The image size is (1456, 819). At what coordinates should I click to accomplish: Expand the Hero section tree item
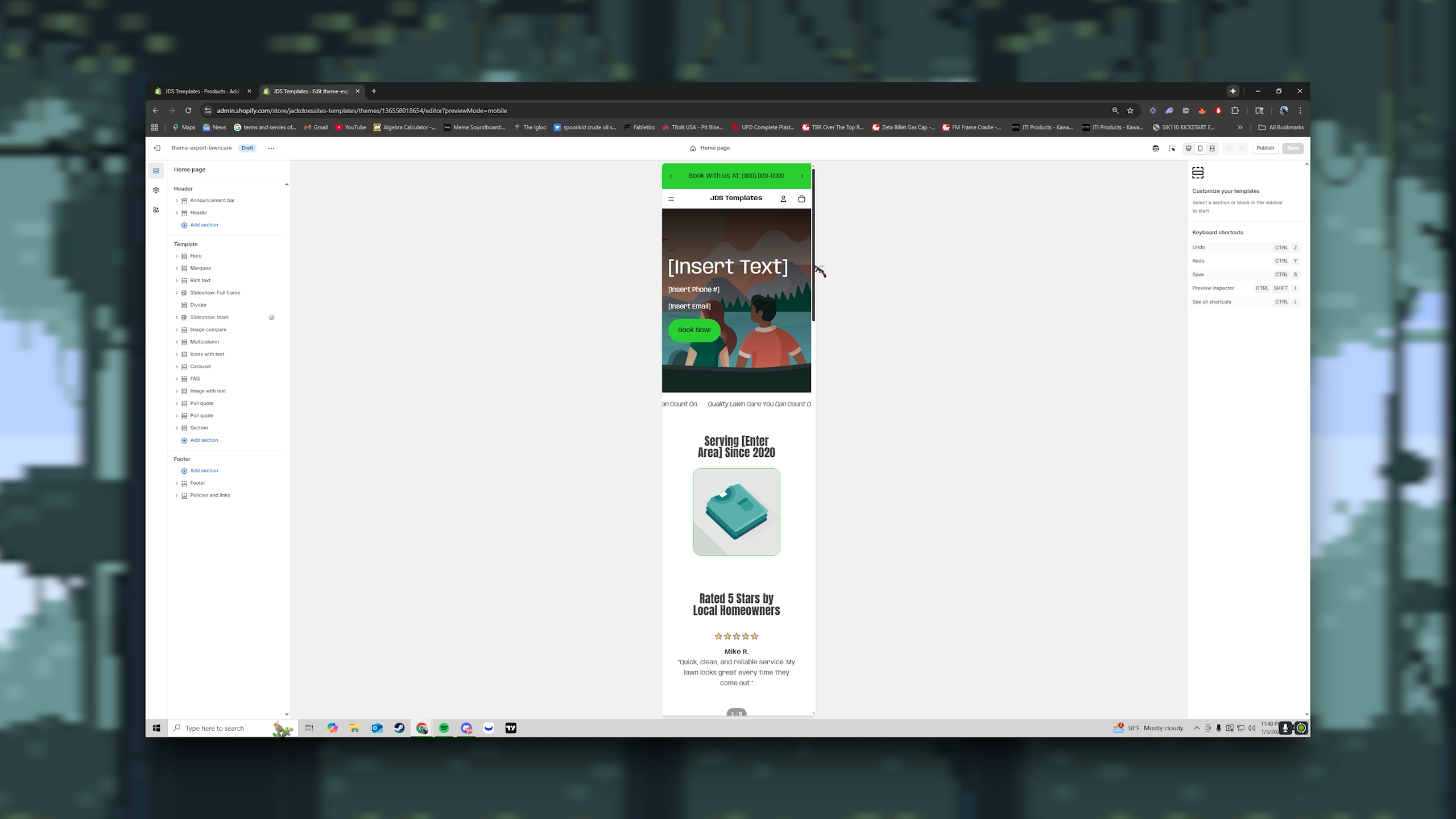[x=177, y=256]
